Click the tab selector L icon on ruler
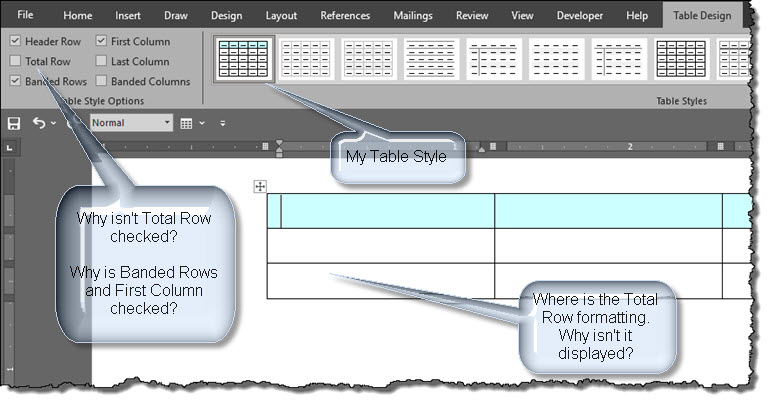The image size is (768, 401). 10,147
